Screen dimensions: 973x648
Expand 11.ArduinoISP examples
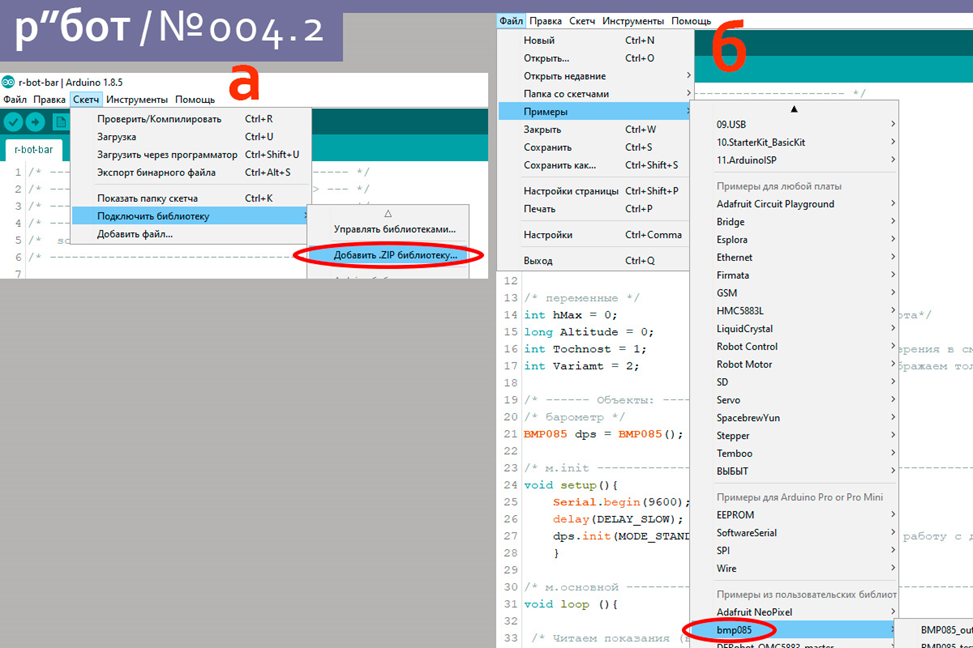pos(794,160)
